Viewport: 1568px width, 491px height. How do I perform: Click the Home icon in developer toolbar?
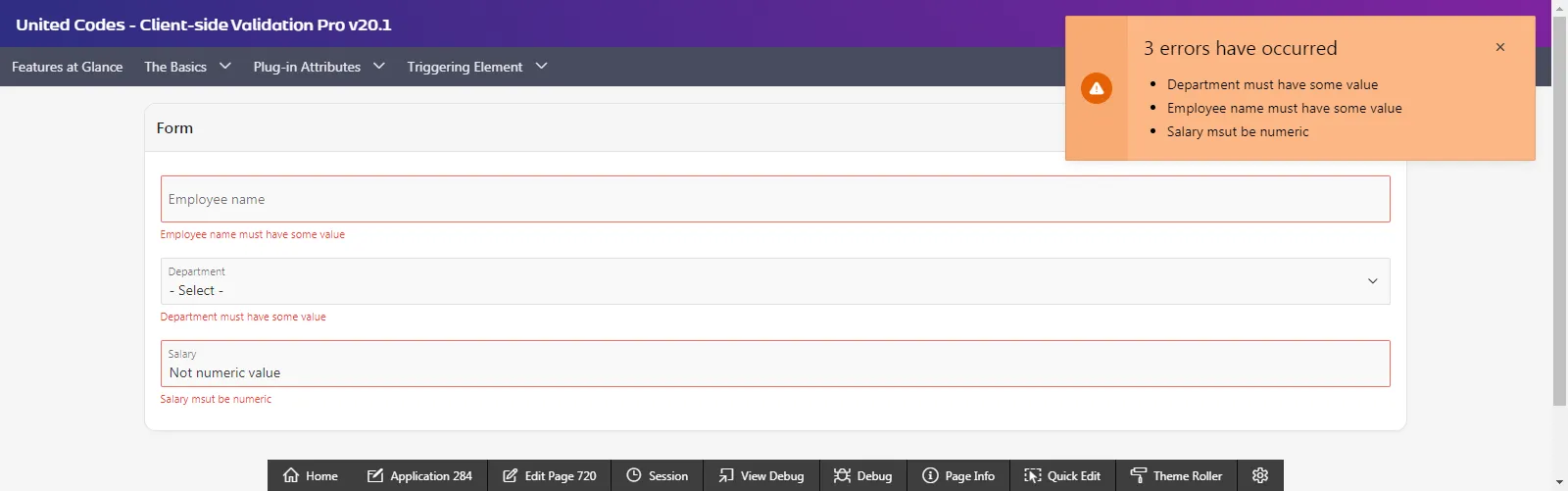point(291,475)
